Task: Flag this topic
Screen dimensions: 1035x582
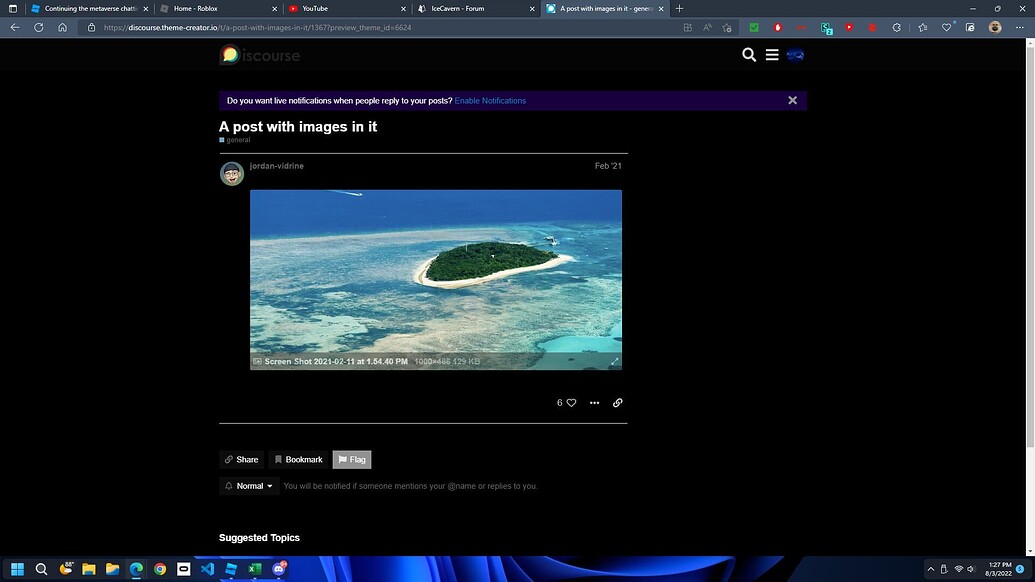Action: pos(352,460)
